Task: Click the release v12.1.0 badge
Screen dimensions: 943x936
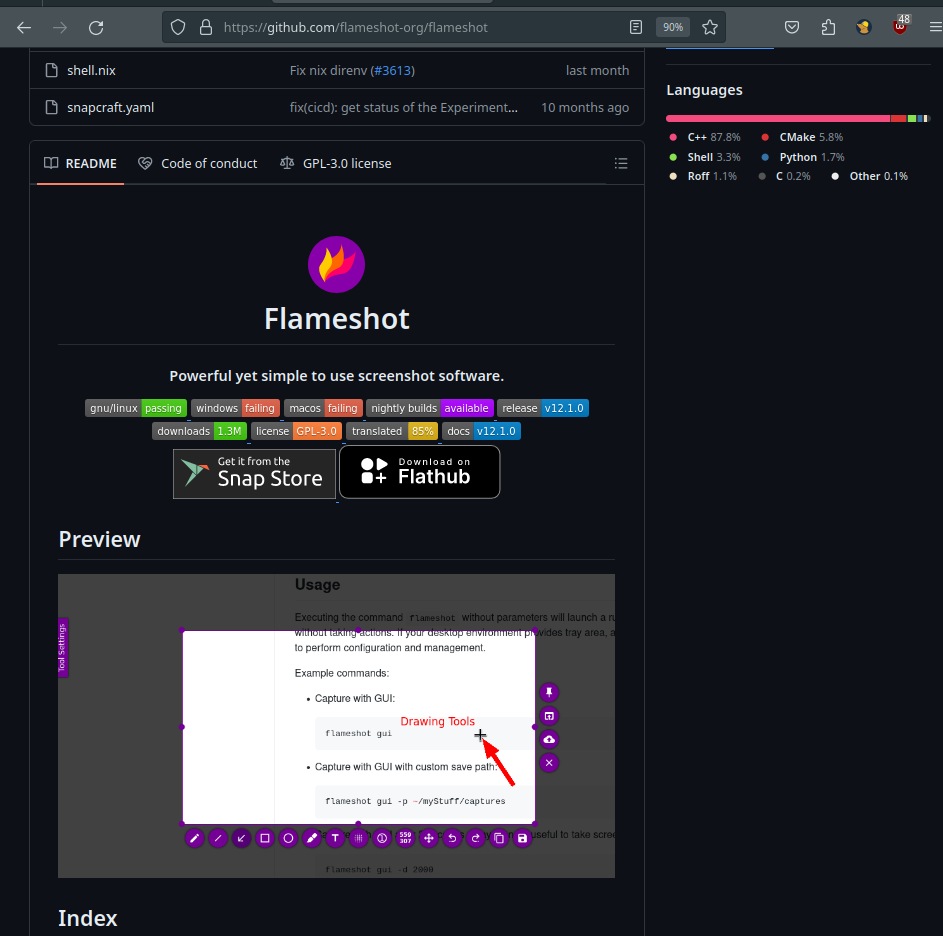Action: pyautogui.click(x=543, y=408)
